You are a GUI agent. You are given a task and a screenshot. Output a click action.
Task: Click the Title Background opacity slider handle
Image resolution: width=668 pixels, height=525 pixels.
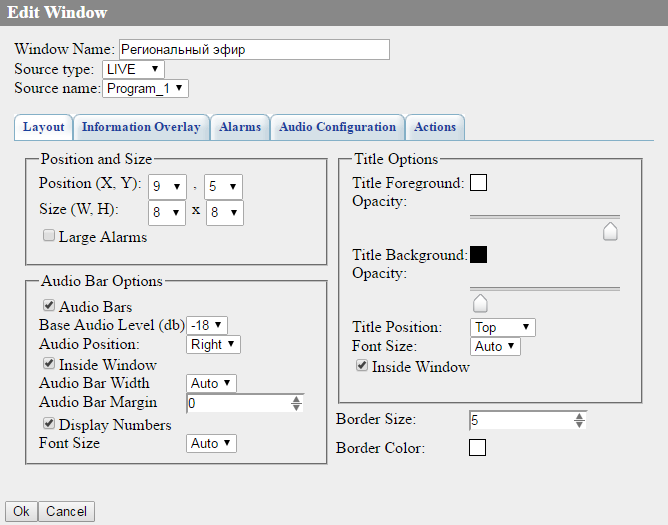pos(480,303)
